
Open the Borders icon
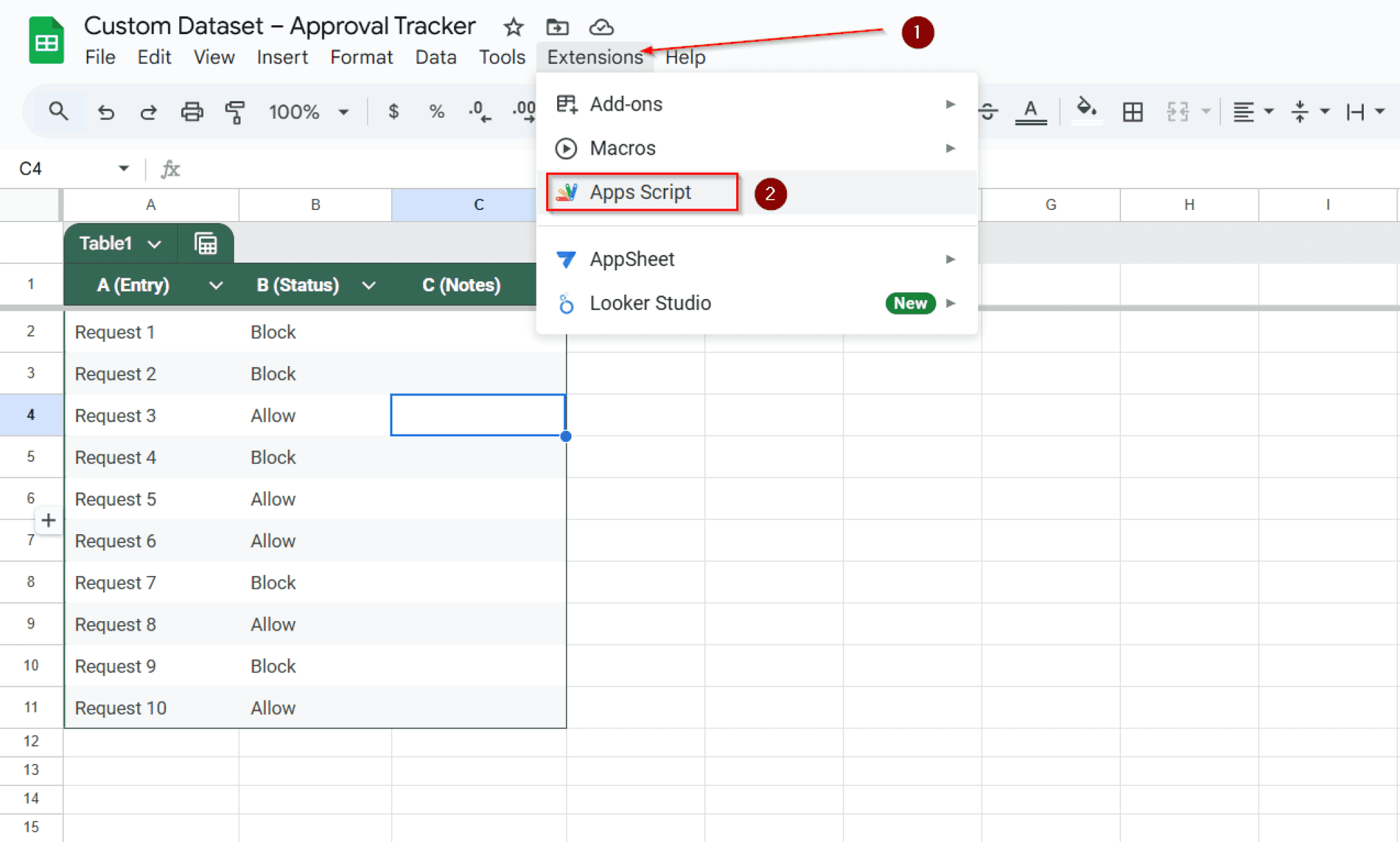1133,111
